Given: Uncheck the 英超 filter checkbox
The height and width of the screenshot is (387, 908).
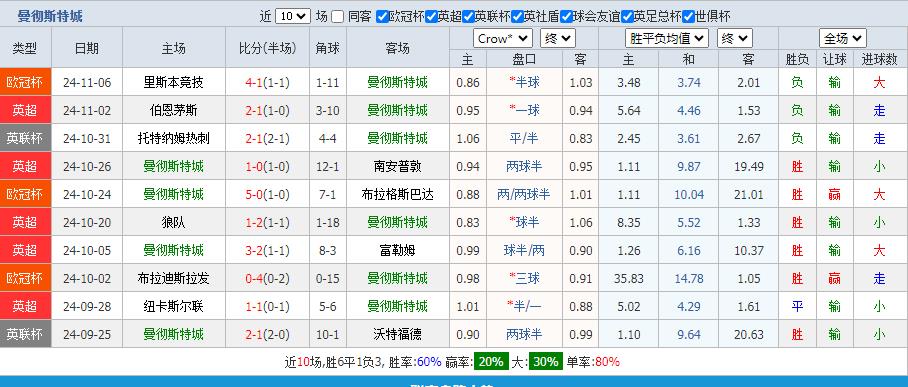Looking at the screenshot, I should (x=431, y=16).
